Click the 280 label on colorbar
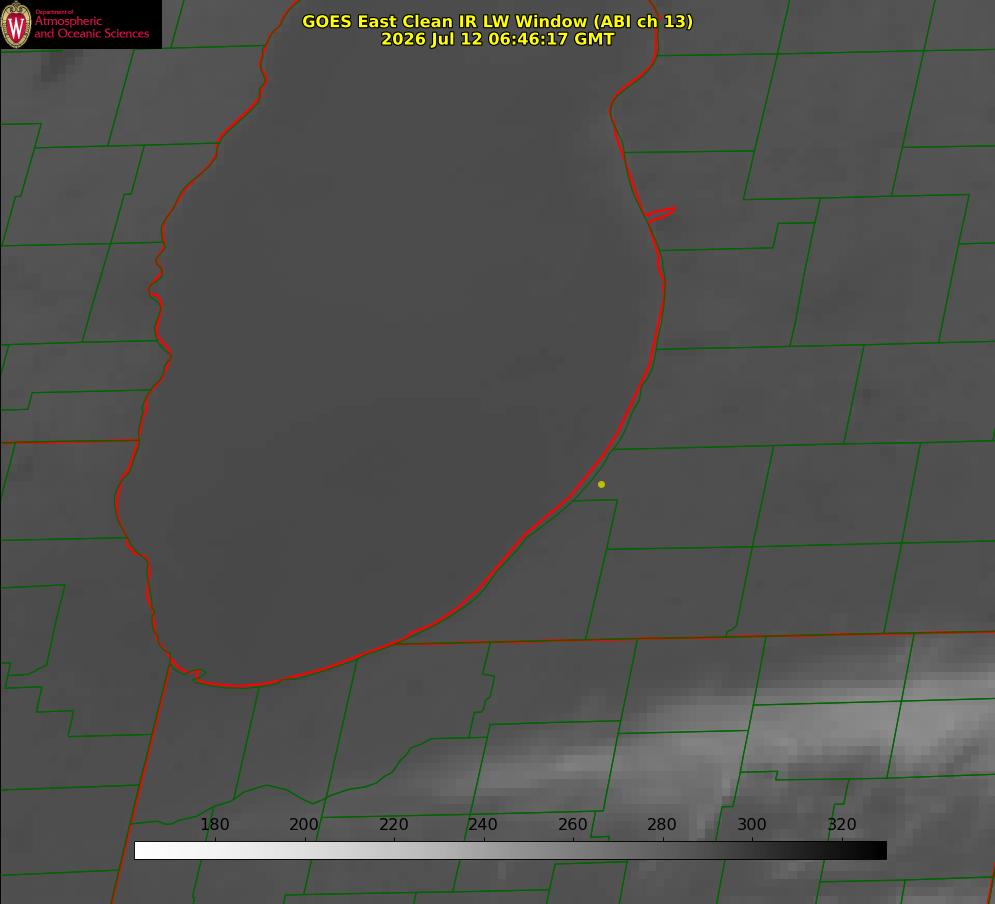995x904 pixels. tap(662, 824)
